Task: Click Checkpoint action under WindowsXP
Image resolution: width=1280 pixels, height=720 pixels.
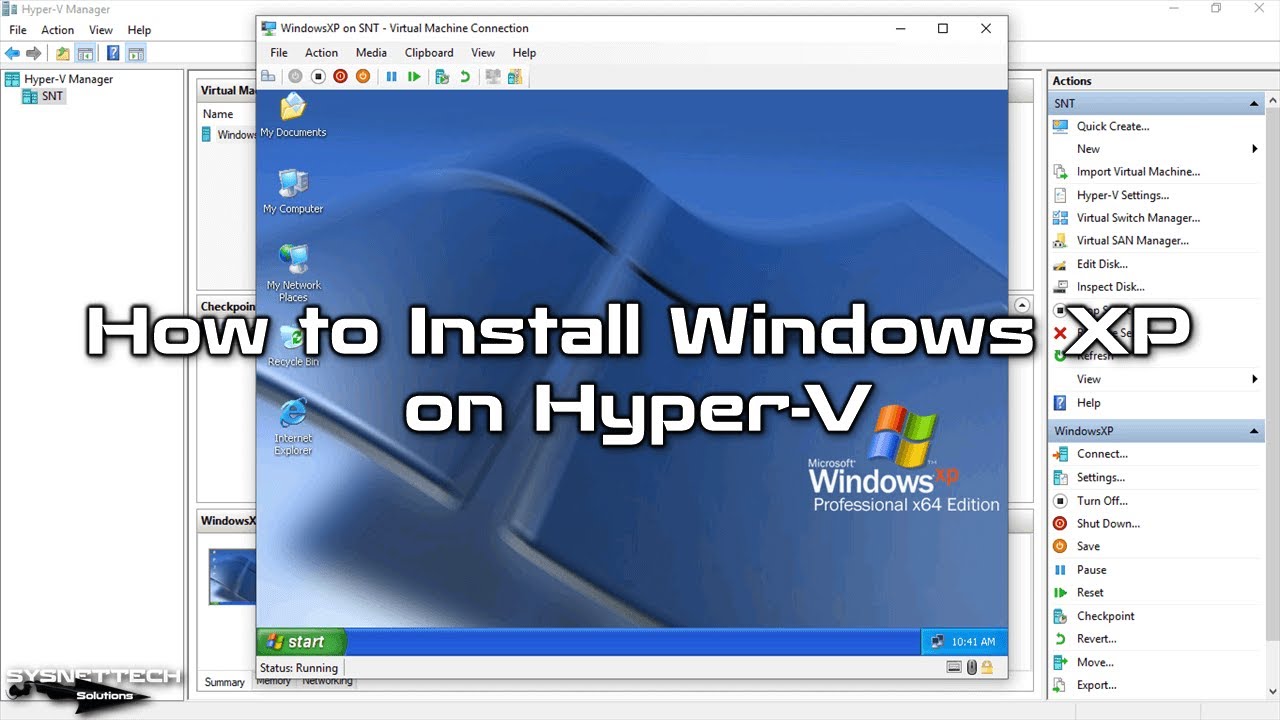Action: tap(1106, 617)
